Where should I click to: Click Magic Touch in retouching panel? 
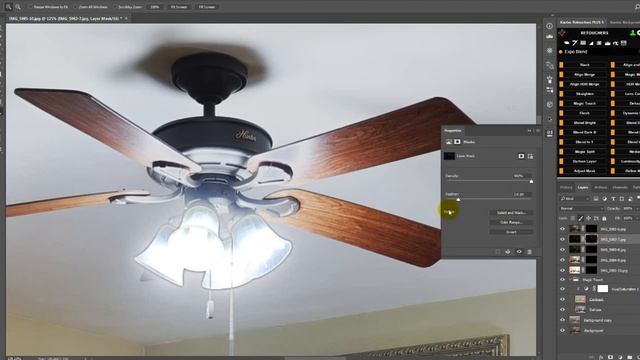click(x=584, y=103)
